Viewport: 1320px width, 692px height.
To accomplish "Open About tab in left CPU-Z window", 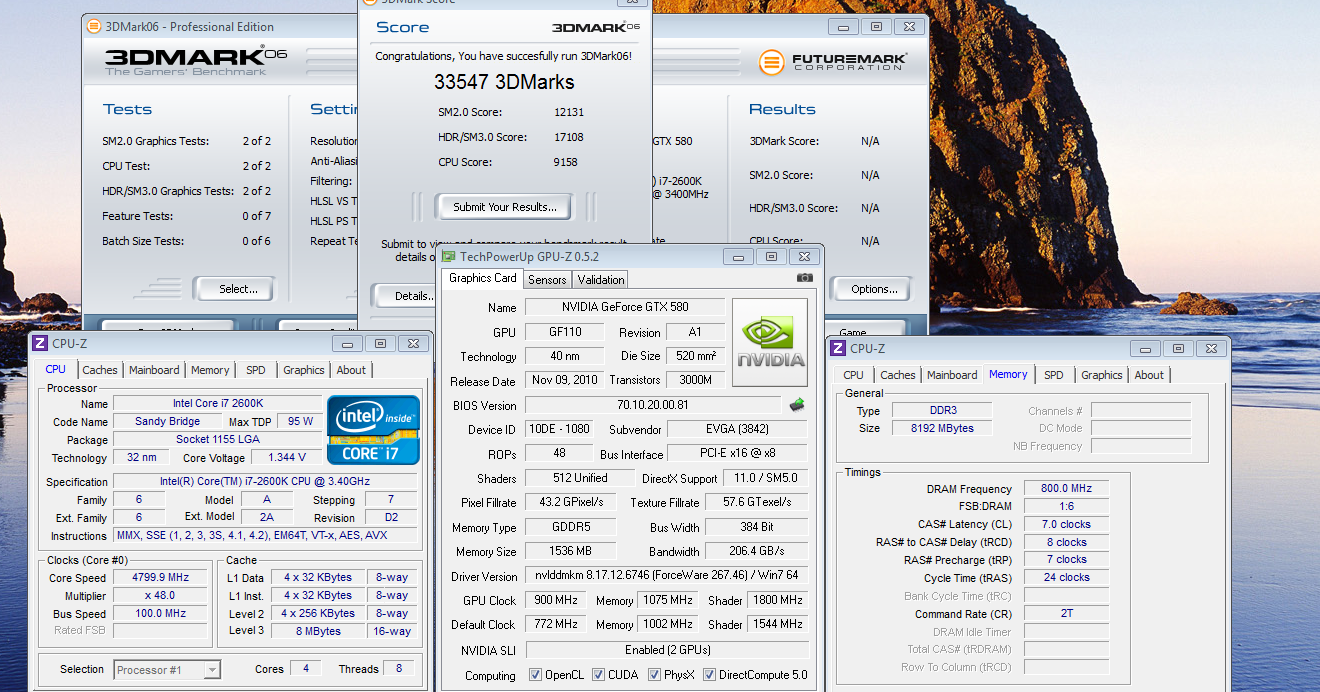I will [351, 370].
